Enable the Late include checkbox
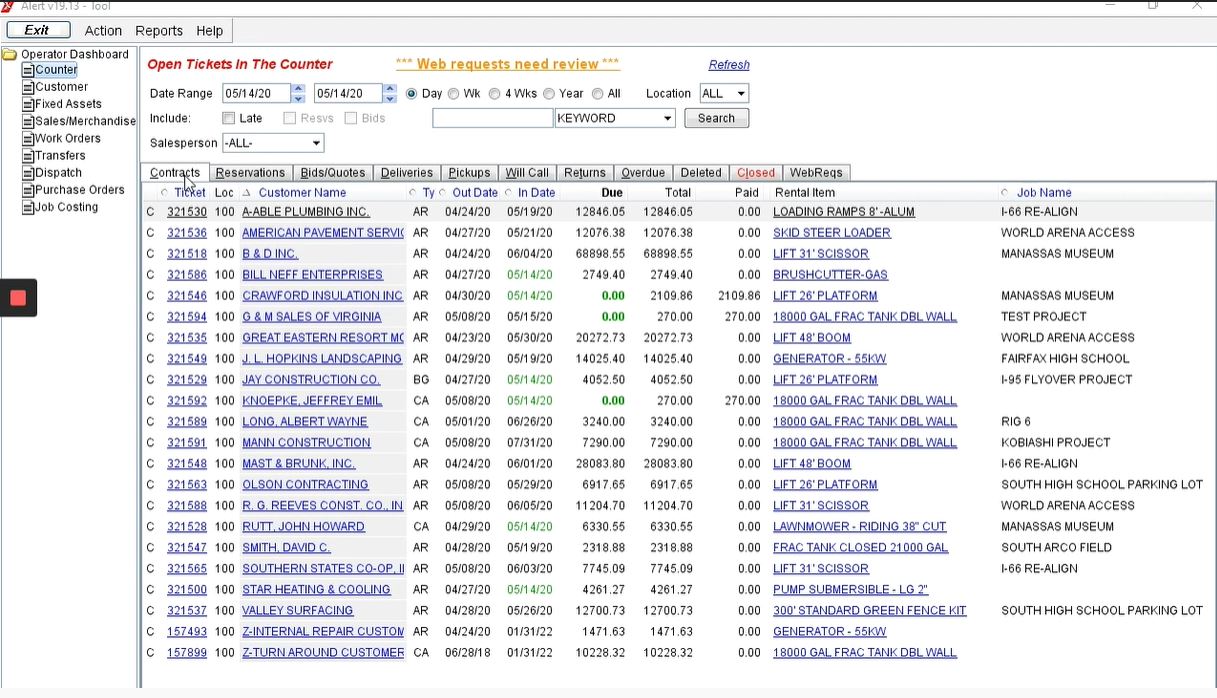1217x698 pixels. point(229,118)
